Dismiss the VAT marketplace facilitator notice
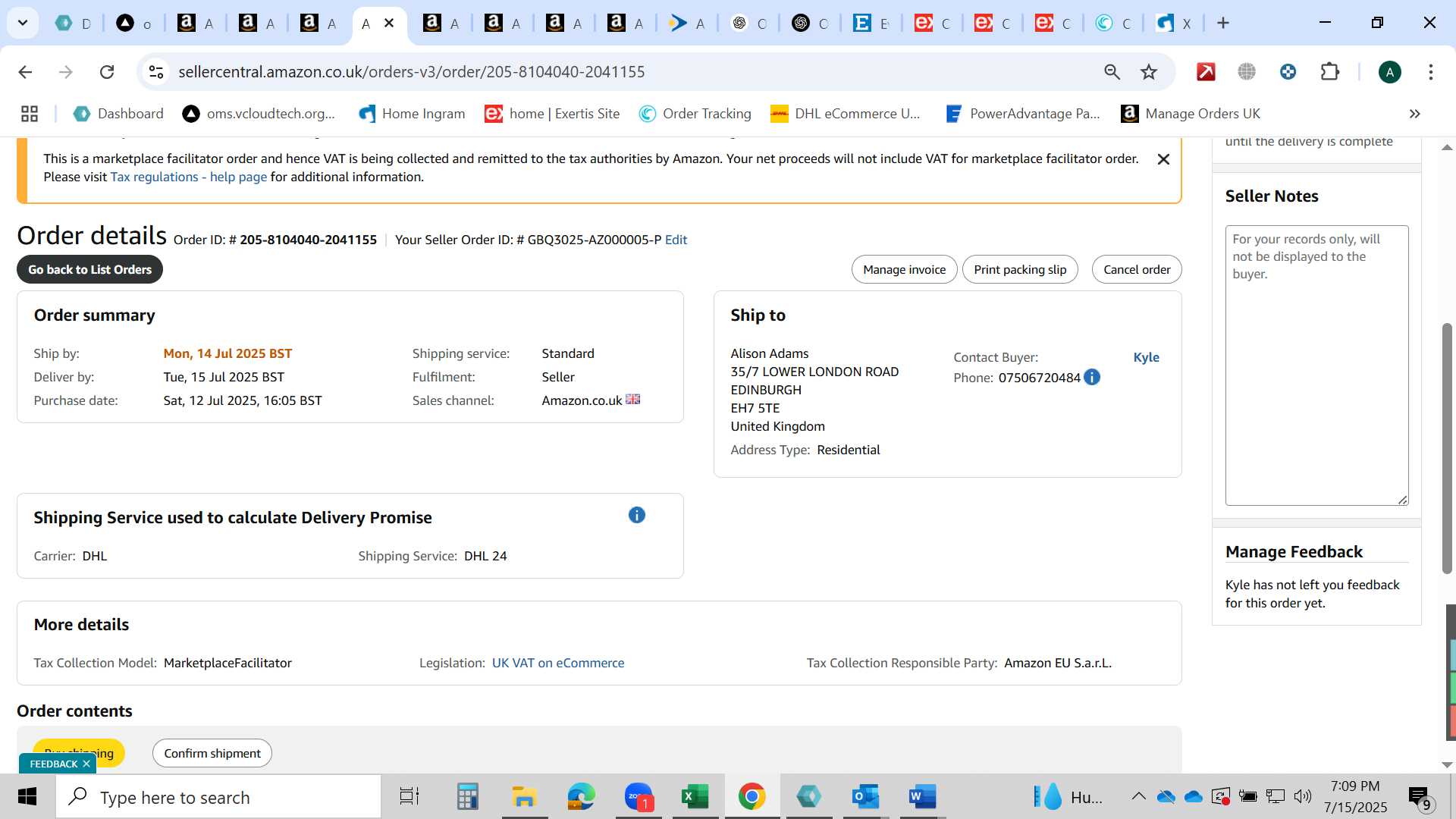The height and width of the screenshot is (819, 1456). point(1163,159)
